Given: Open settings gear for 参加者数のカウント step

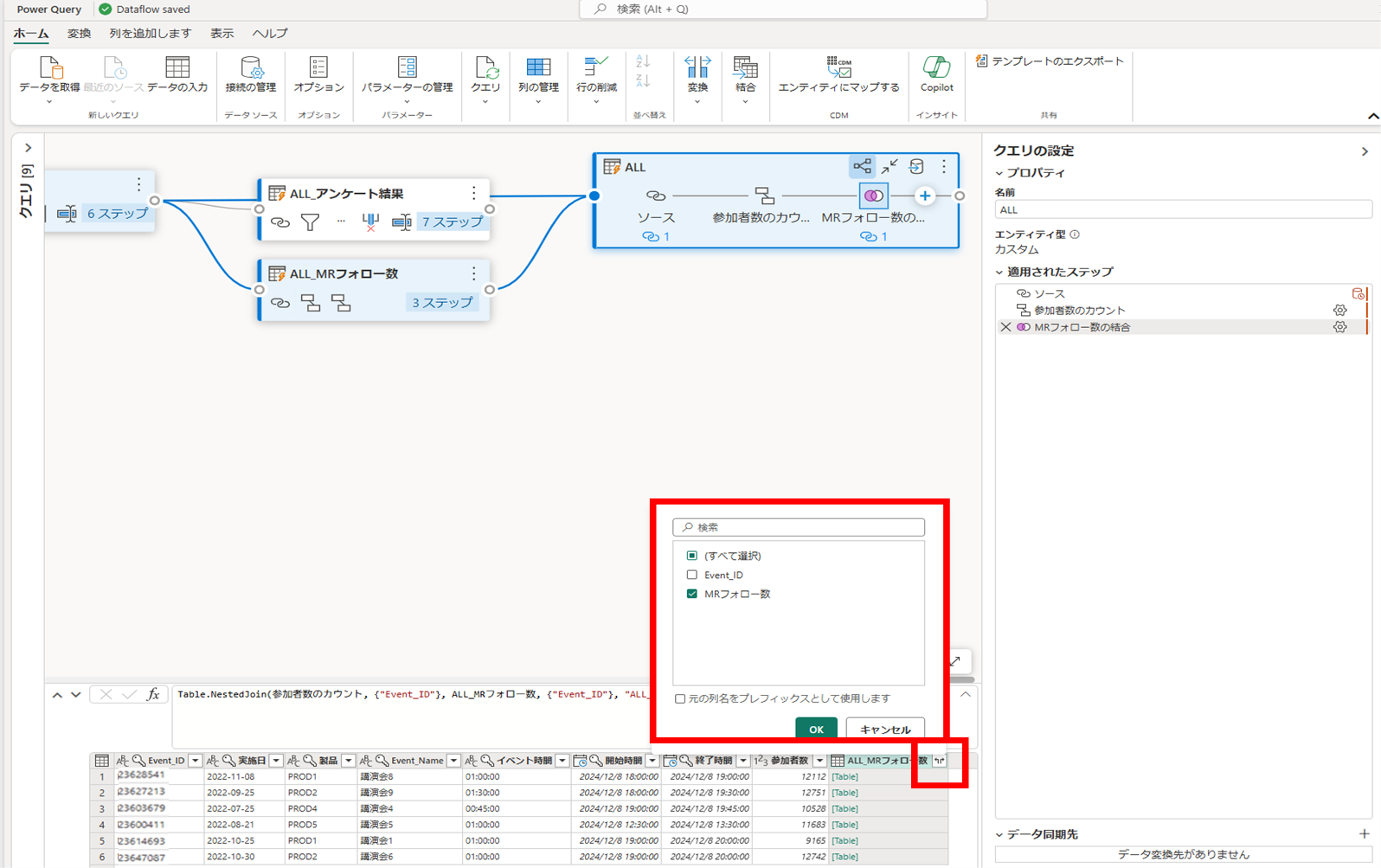Looking at the screenshot, I should (1339, 310).
